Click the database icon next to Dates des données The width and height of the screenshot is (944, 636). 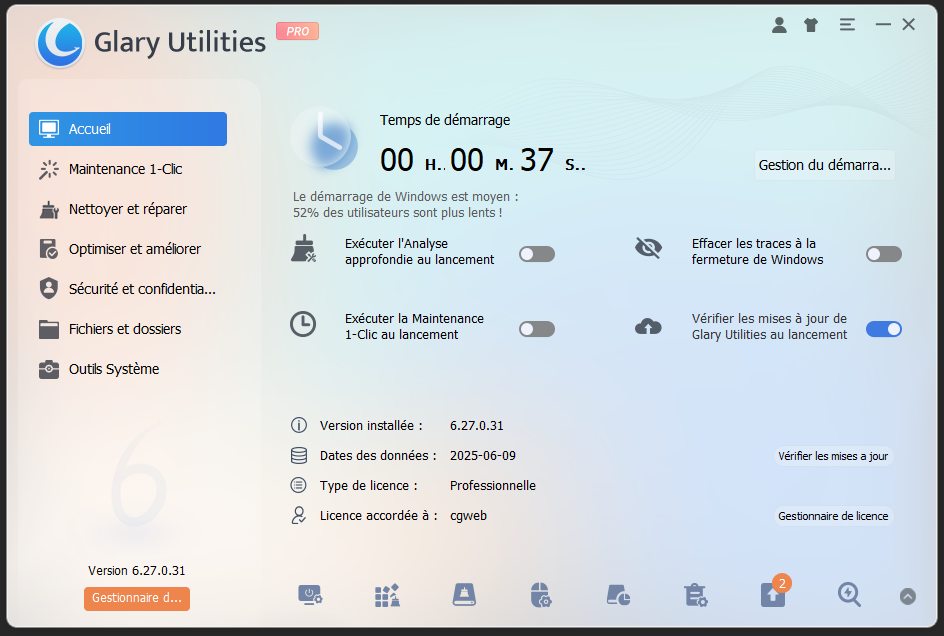pyautogui.click(x=299, y=455)
